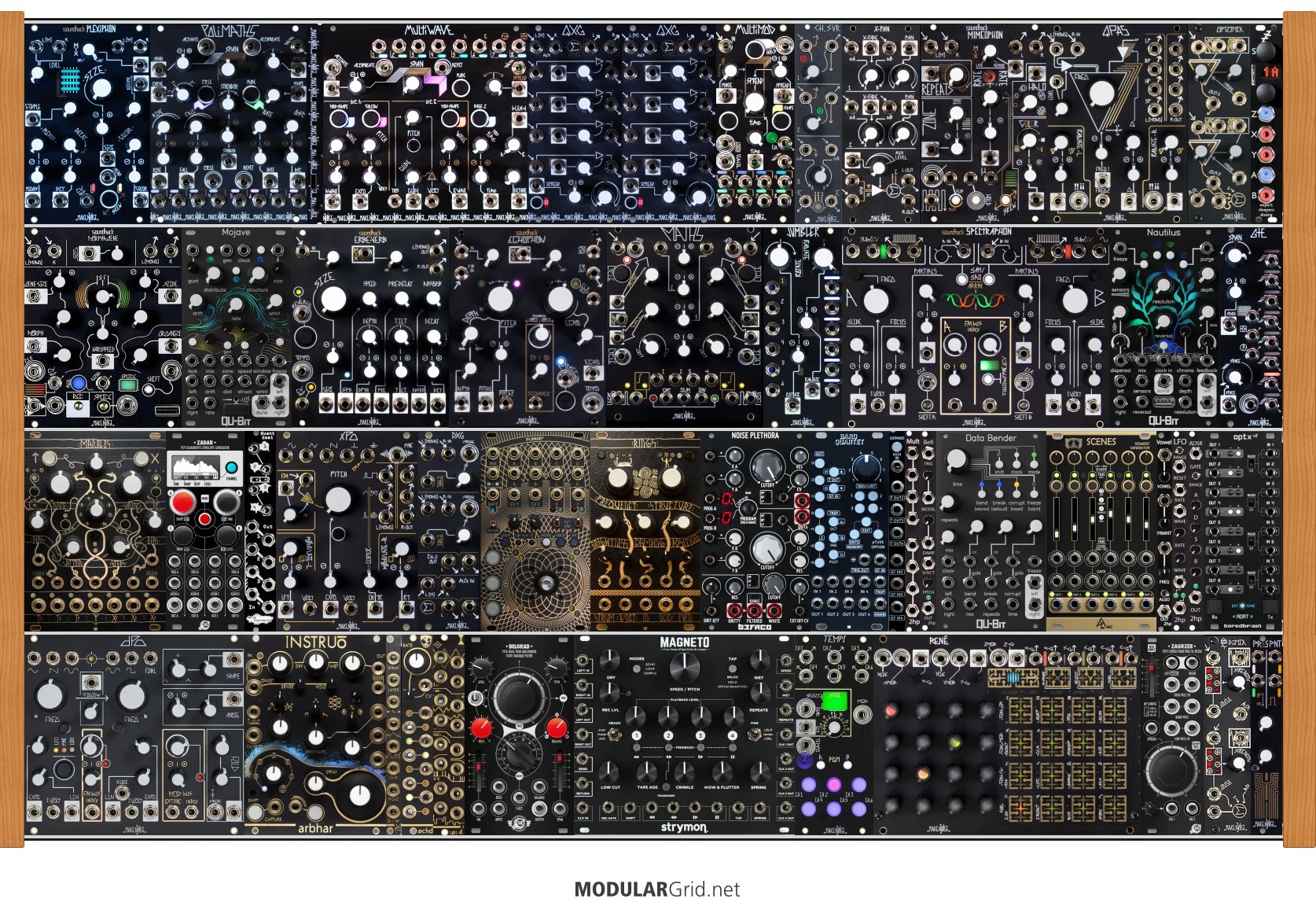Image resolution: width=1316 pixels, height=906 pixels.
Task: Click the SCENES title
Action: point(1101,442)
